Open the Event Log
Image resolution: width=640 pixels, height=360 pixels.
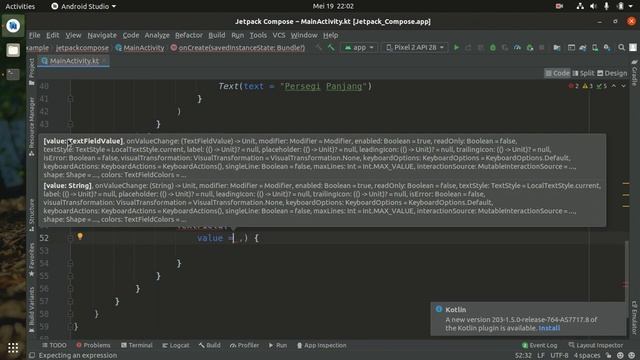coord(539,345)
